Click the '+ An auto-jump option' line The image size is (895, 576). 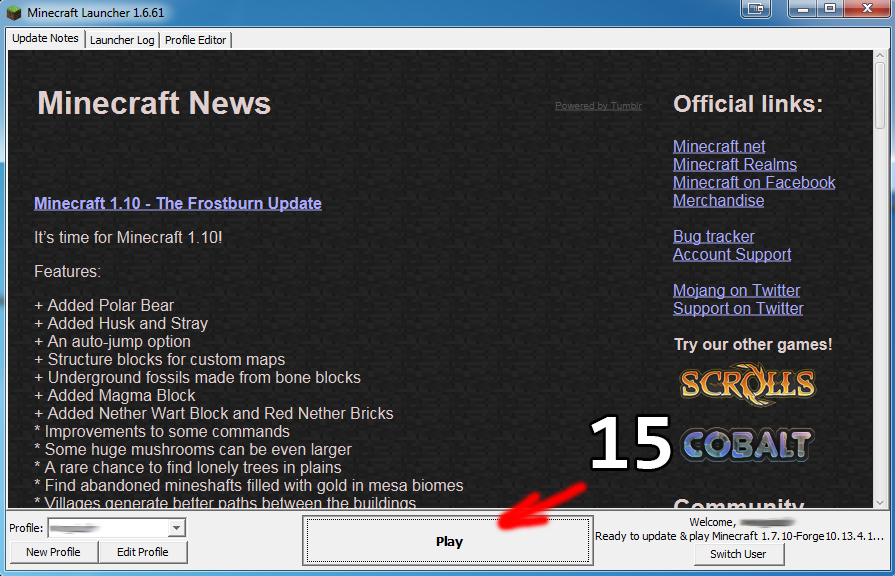pos(112,341)
